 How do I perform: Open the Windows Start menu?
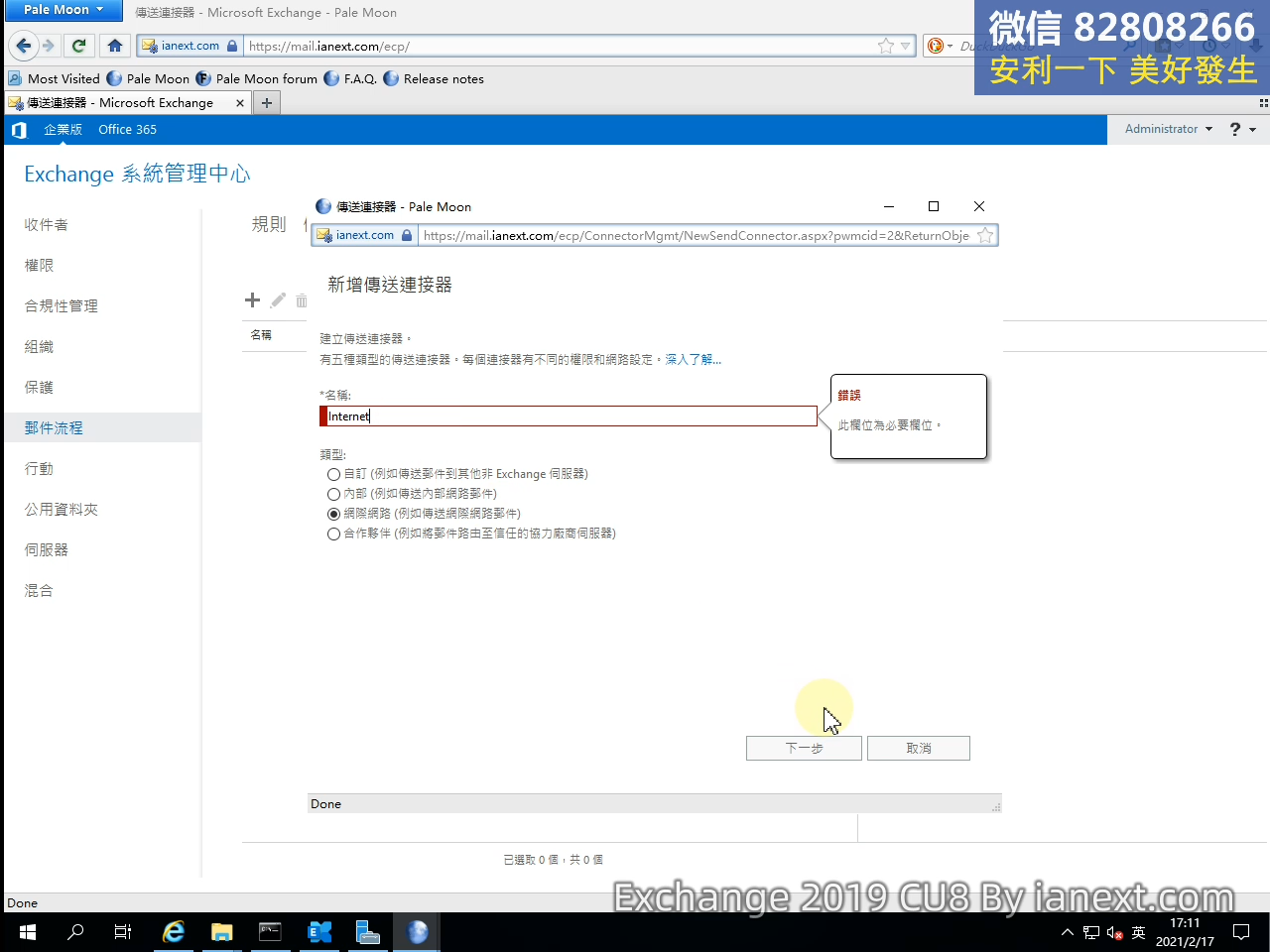pos(27,932)
